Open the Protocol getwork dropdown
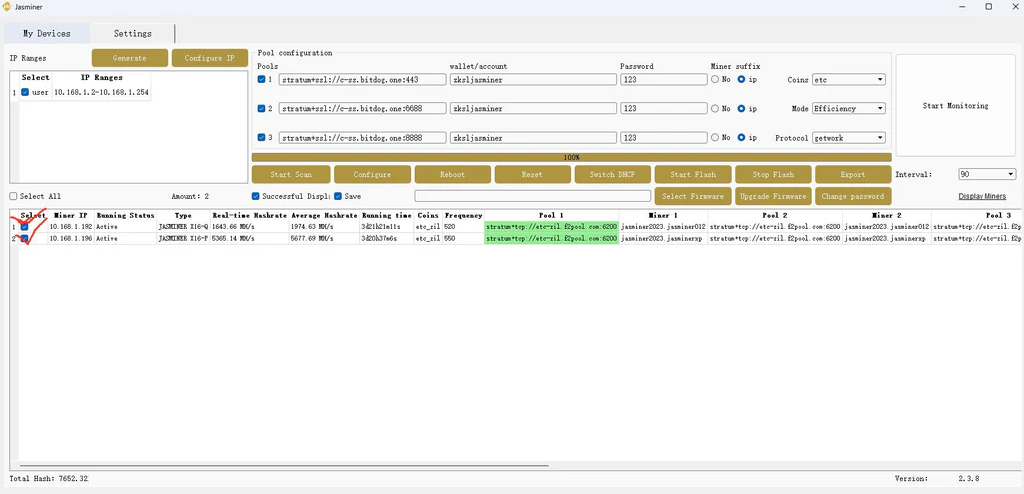This screenshot has width=1024, height=494. click(848, 137)
